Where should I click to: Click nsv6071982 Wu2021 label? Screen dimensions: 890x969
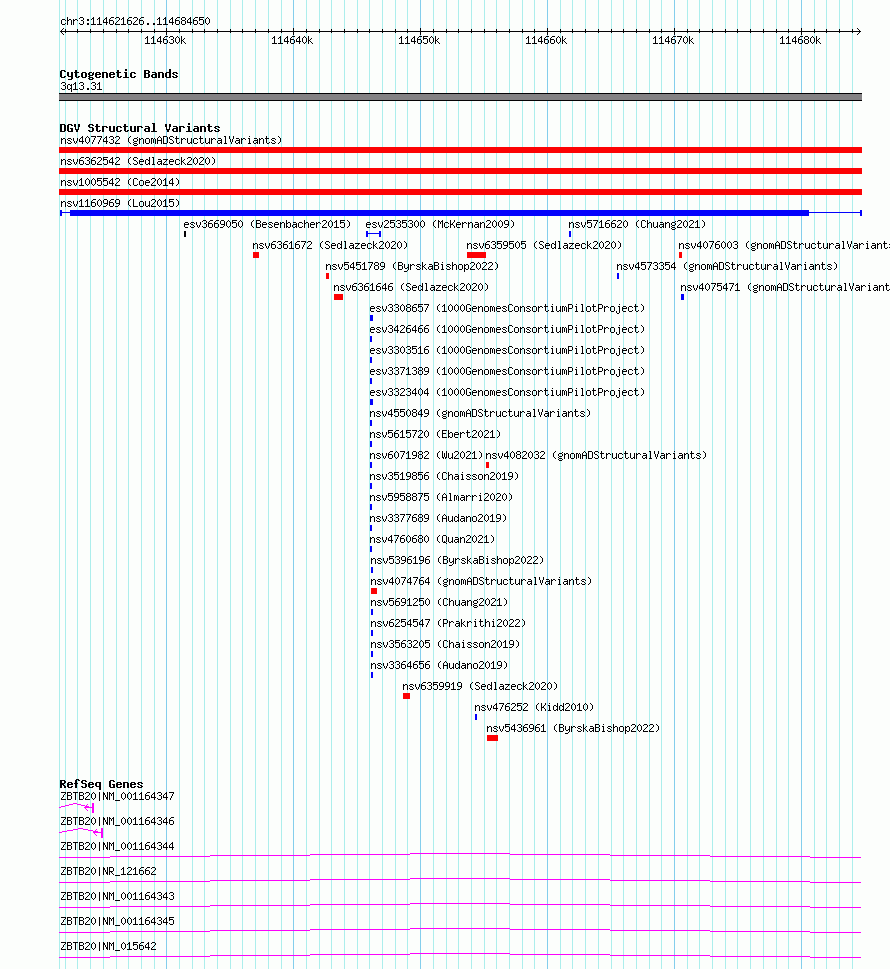[426, 455]
